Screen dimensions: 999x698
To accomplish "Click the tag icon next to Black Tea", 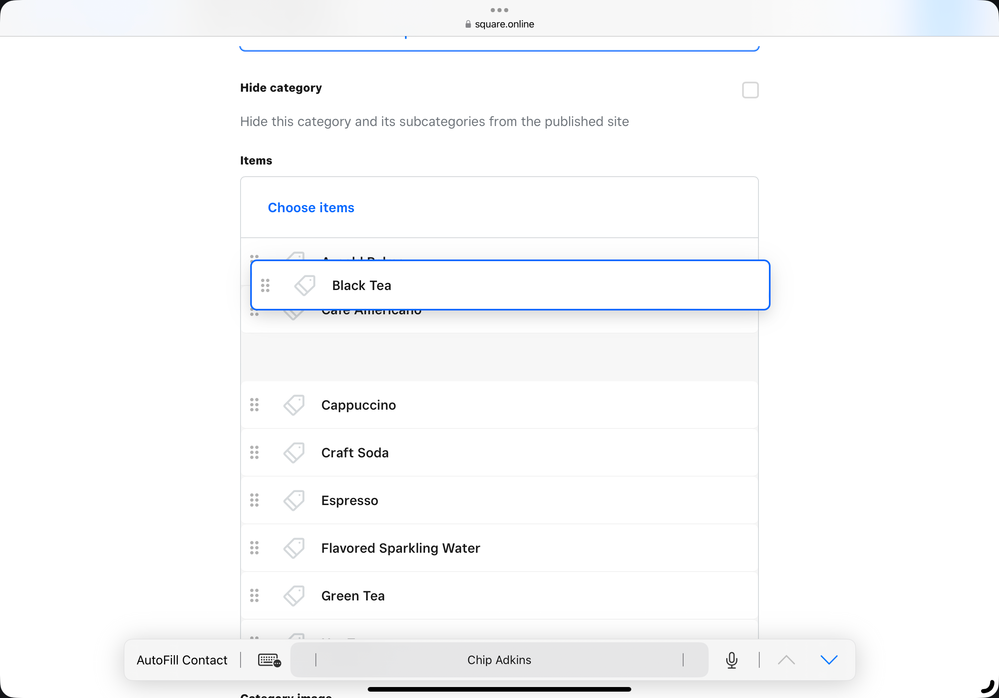I will tap(305, 285).
